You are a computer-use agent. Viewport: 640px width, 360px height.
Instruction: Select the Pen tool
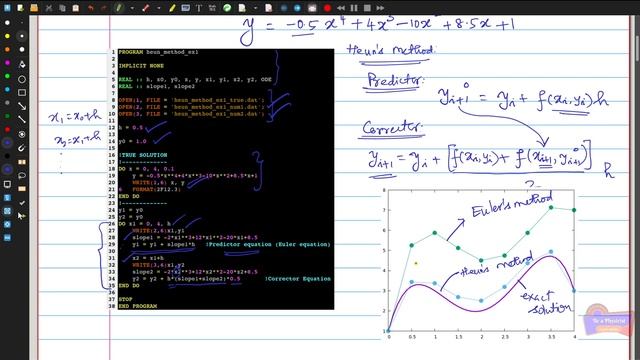[x=119, y=8]
